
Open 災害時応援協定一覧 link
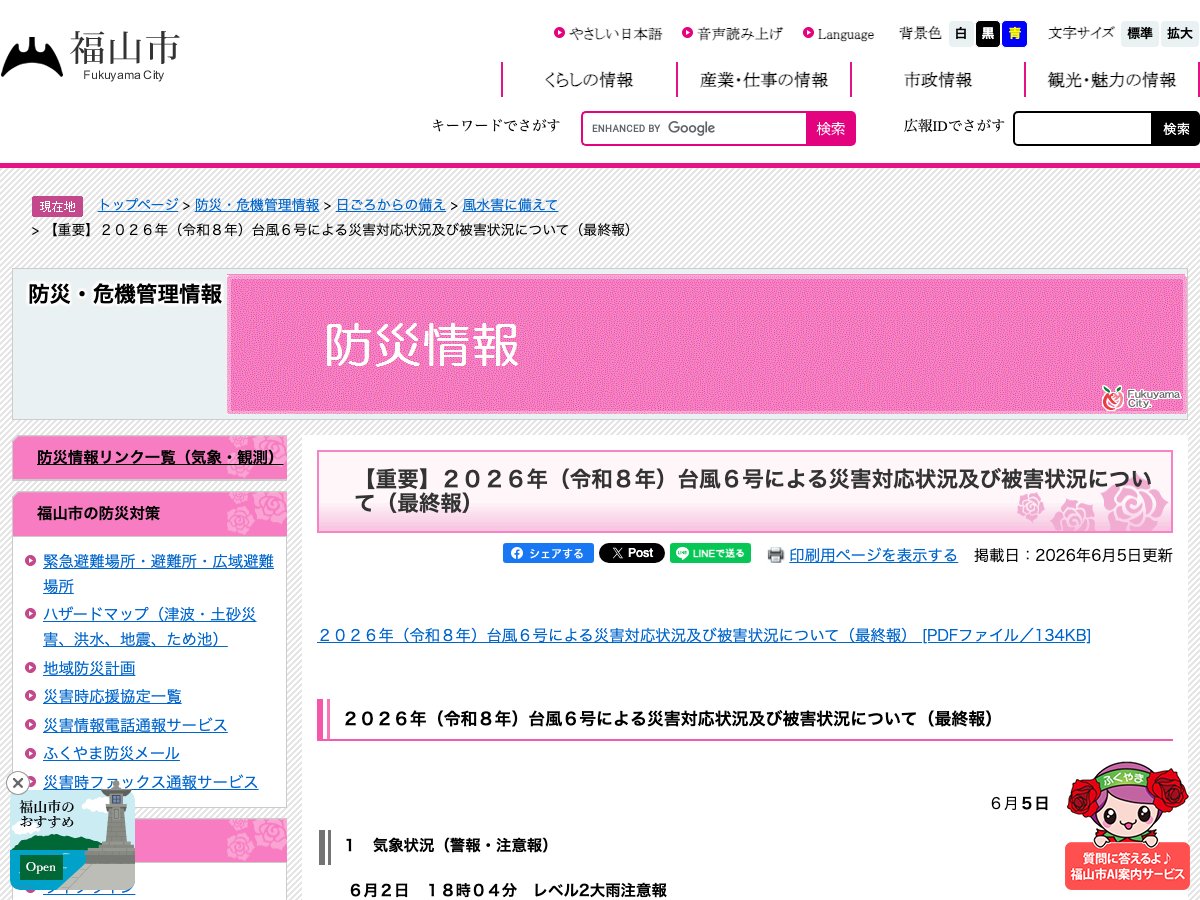click(112, 696)
